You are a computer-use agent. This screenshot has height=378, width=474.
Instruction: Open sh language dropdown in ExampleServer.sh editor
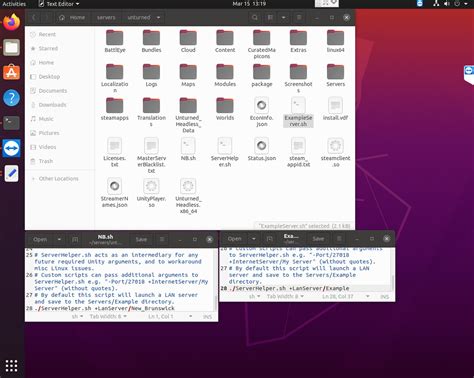pos(255,296)
